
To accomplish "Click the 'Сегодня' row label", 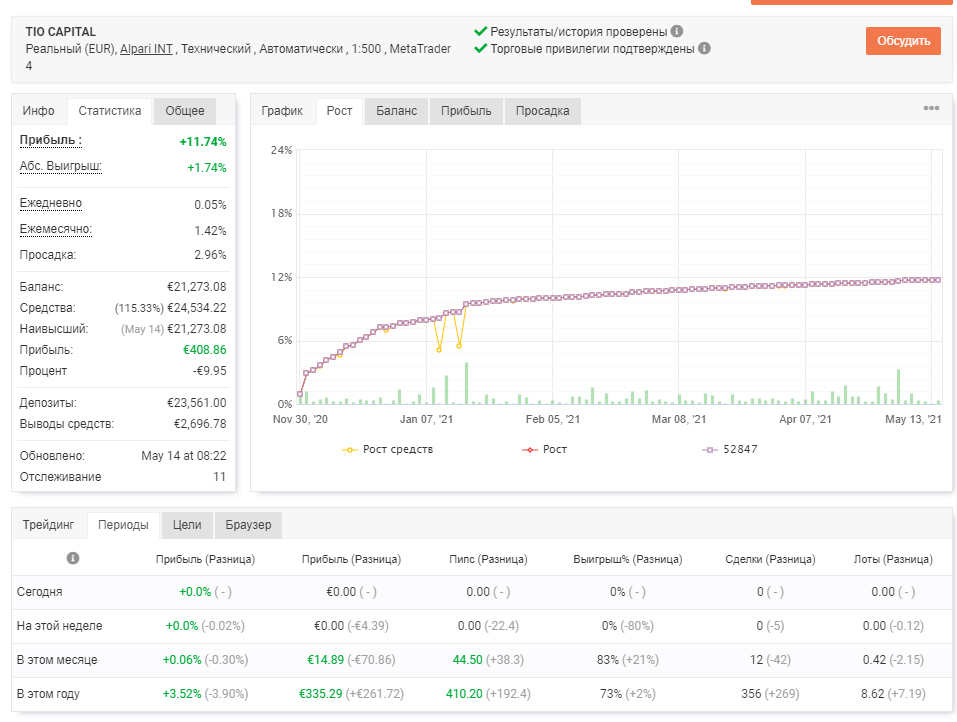I will (40, 592).
